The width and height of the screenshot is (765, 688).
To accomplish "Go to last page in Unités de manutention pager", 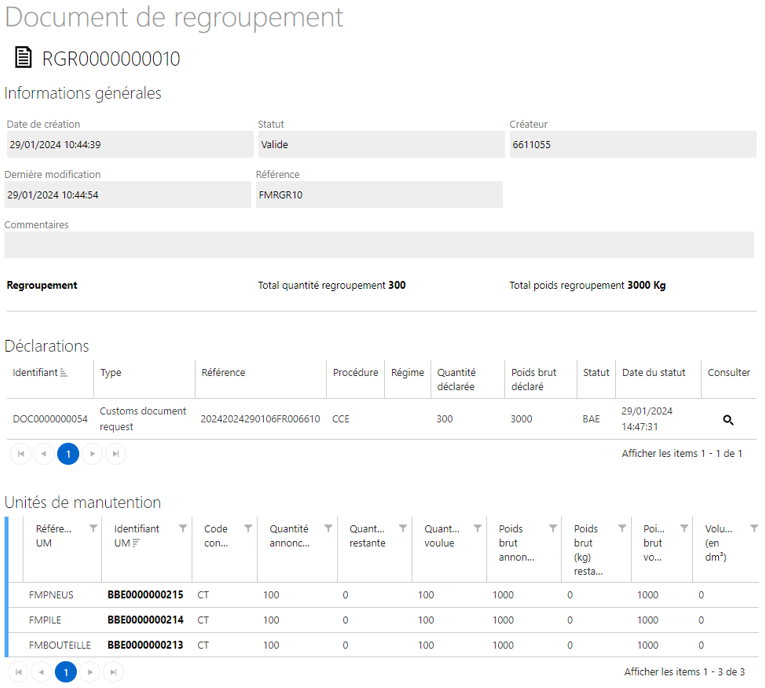I will click(113, 672).
